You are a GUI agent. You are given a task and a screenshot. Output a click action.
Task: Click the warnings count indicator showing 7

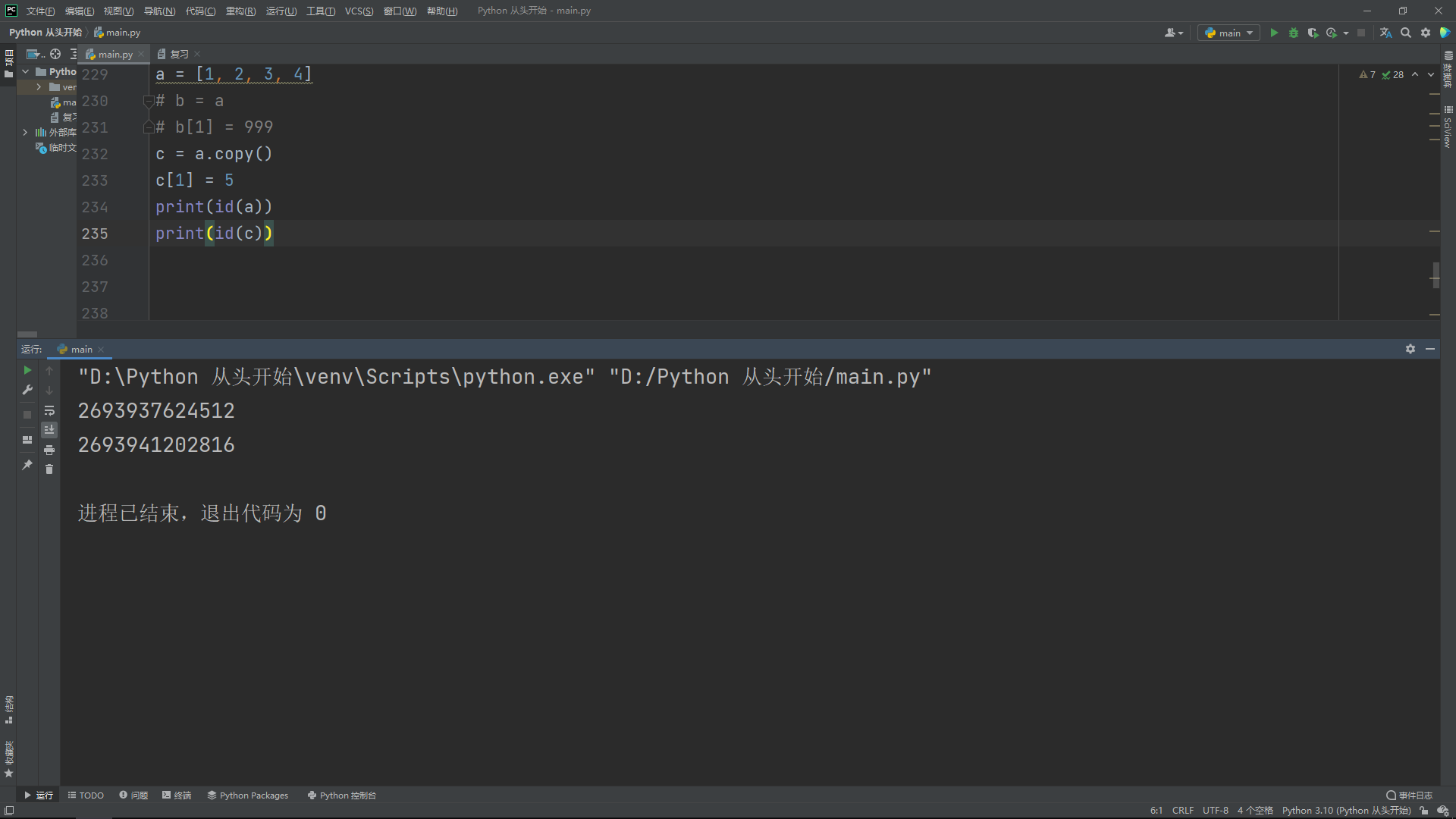tap(1367, 74)
